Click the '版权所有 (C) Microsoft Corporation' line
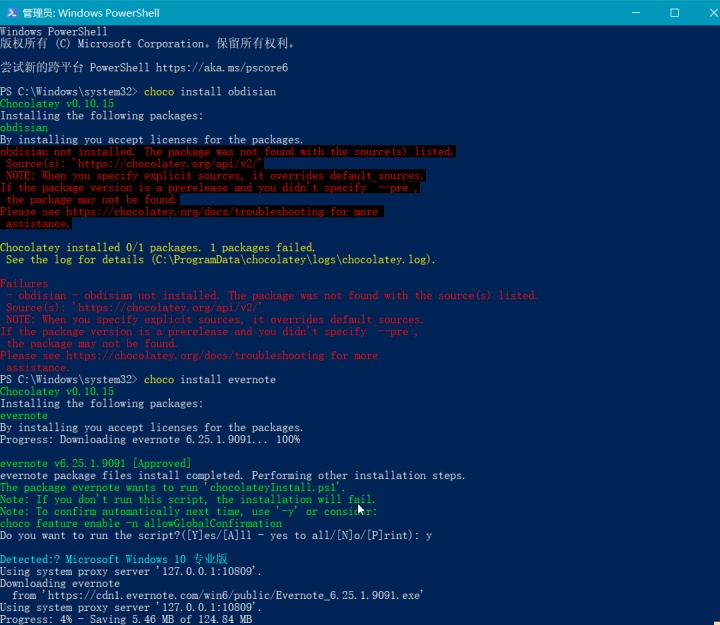720x625 pixels. click(147, 44)
